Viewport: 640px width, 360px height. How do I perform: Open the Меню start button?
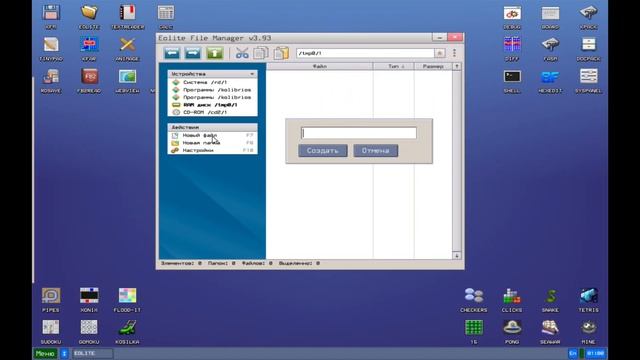click(45, 353)
